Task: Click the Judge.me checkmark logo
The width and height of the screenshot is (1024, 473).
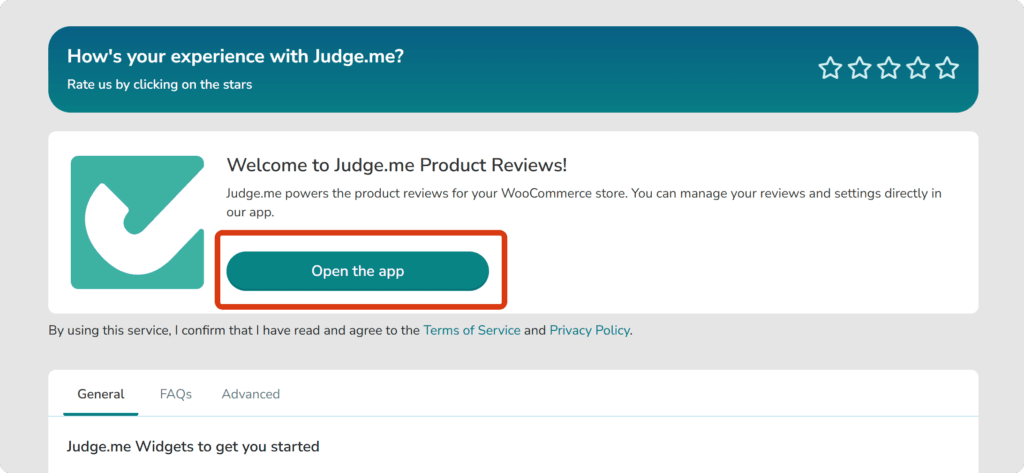Action: (x=137, y=222)
